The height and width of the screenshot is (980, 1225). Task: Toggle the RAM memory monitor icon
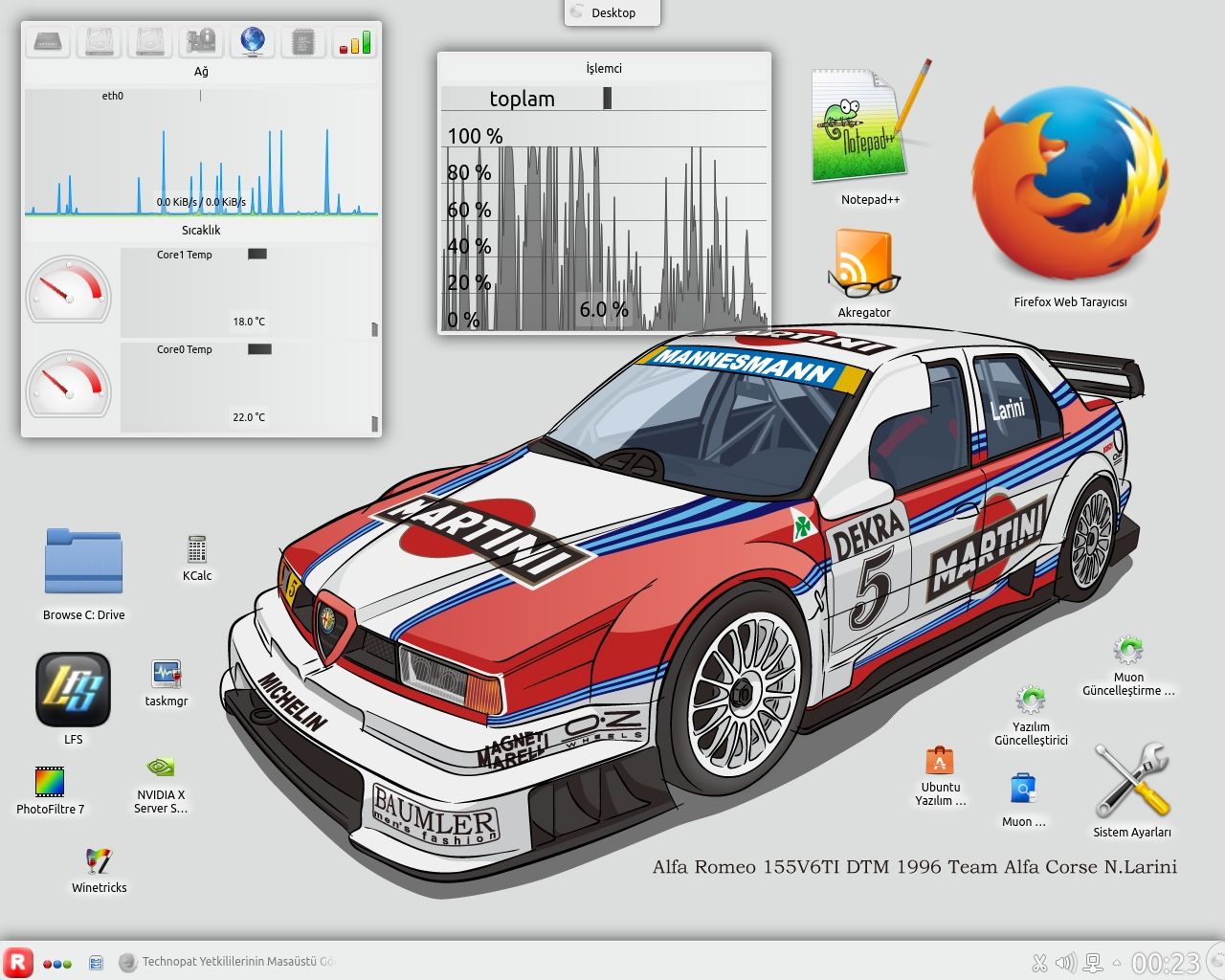tap(47, 41)
